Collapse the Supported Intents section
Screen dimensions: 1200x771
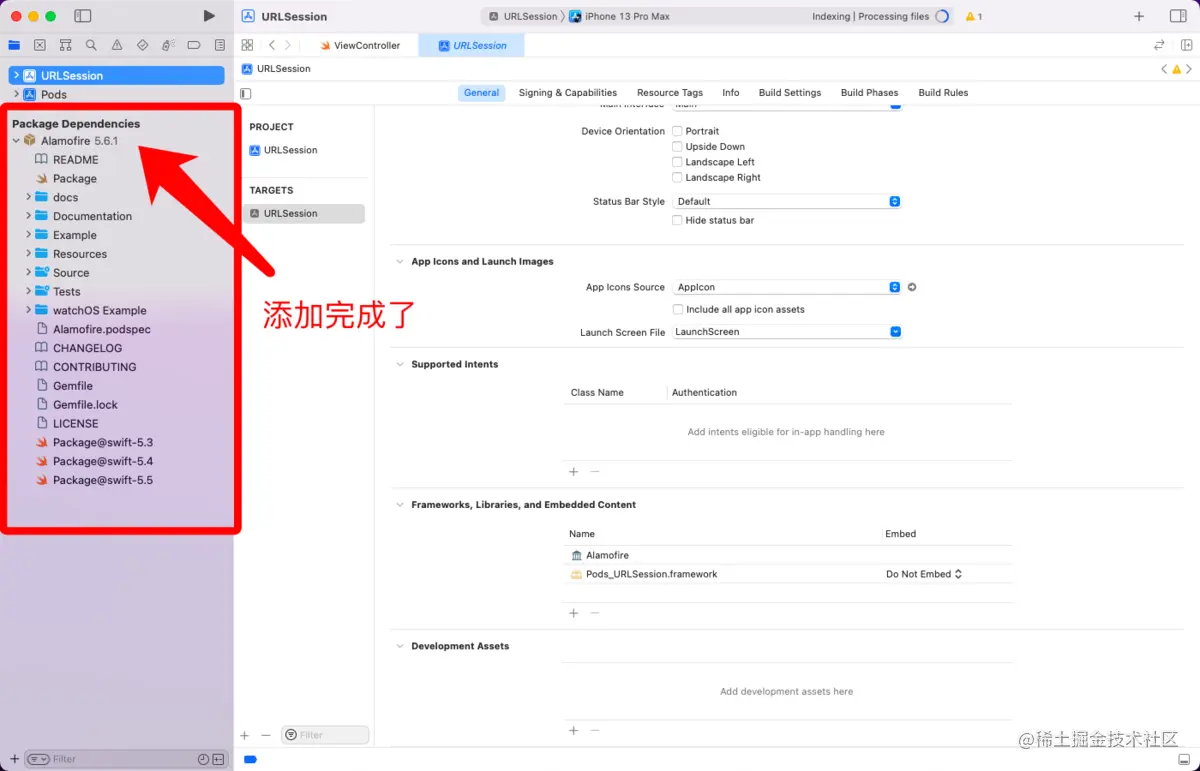click(400, 364)
